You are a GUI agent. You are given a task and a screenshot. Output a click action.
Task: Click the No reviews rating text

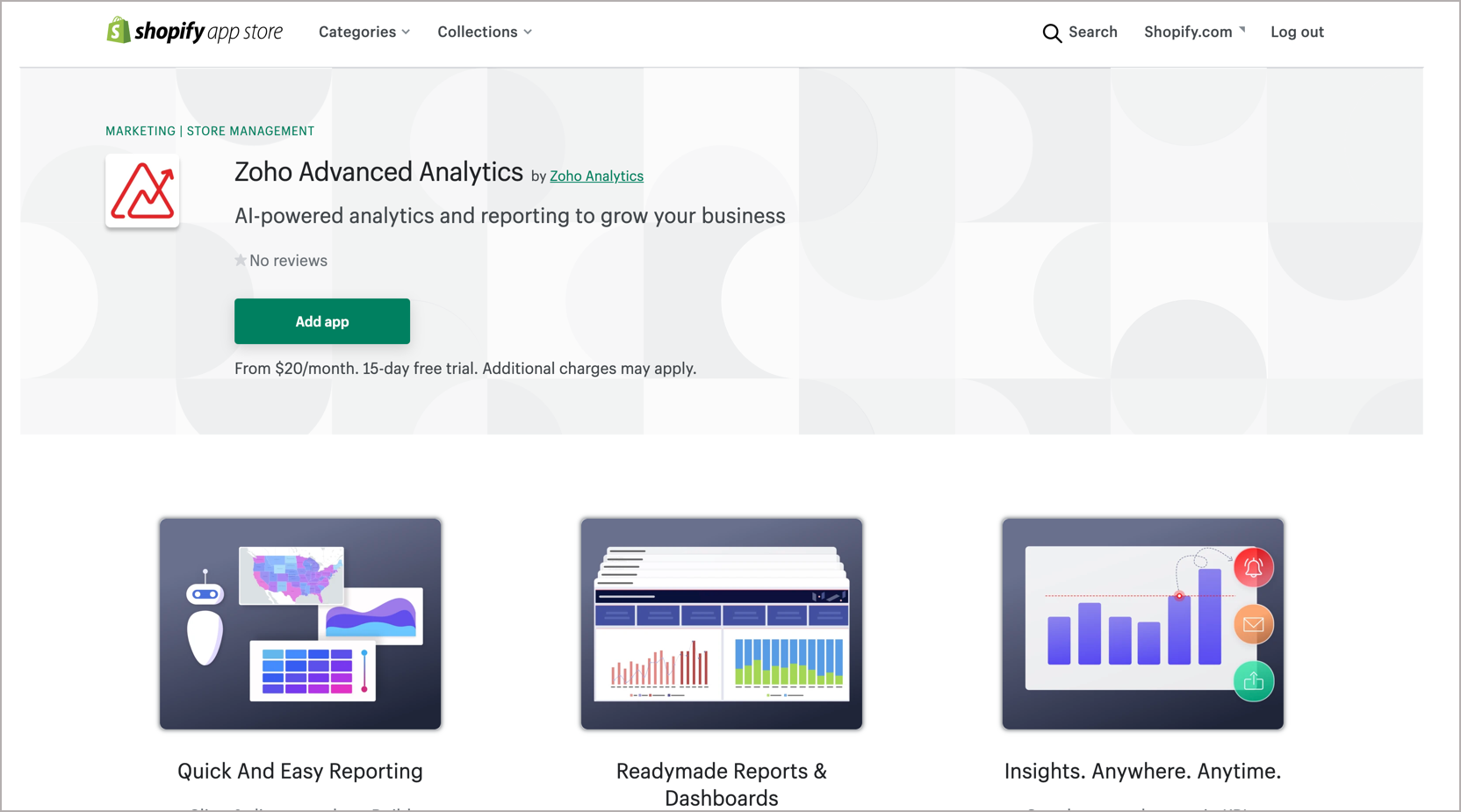[288, 261]
